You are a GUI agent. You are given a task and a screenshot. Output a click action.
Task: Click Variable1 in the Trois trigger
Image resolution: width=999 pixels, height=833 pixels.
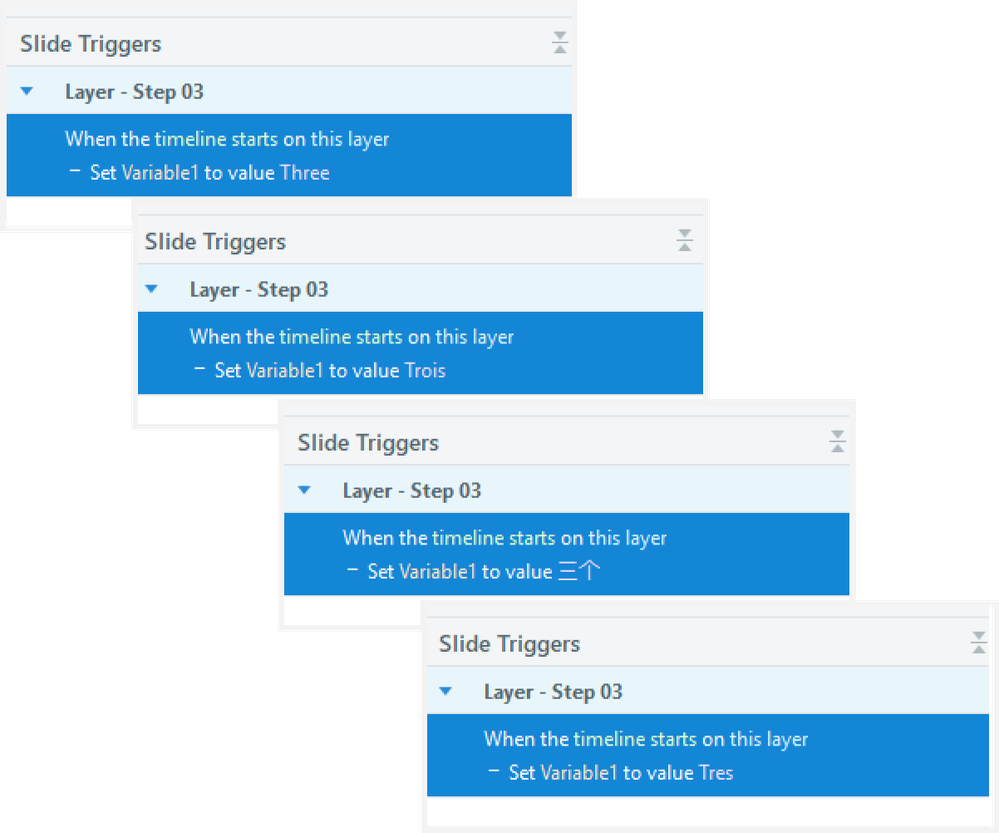tap(285, 370)
